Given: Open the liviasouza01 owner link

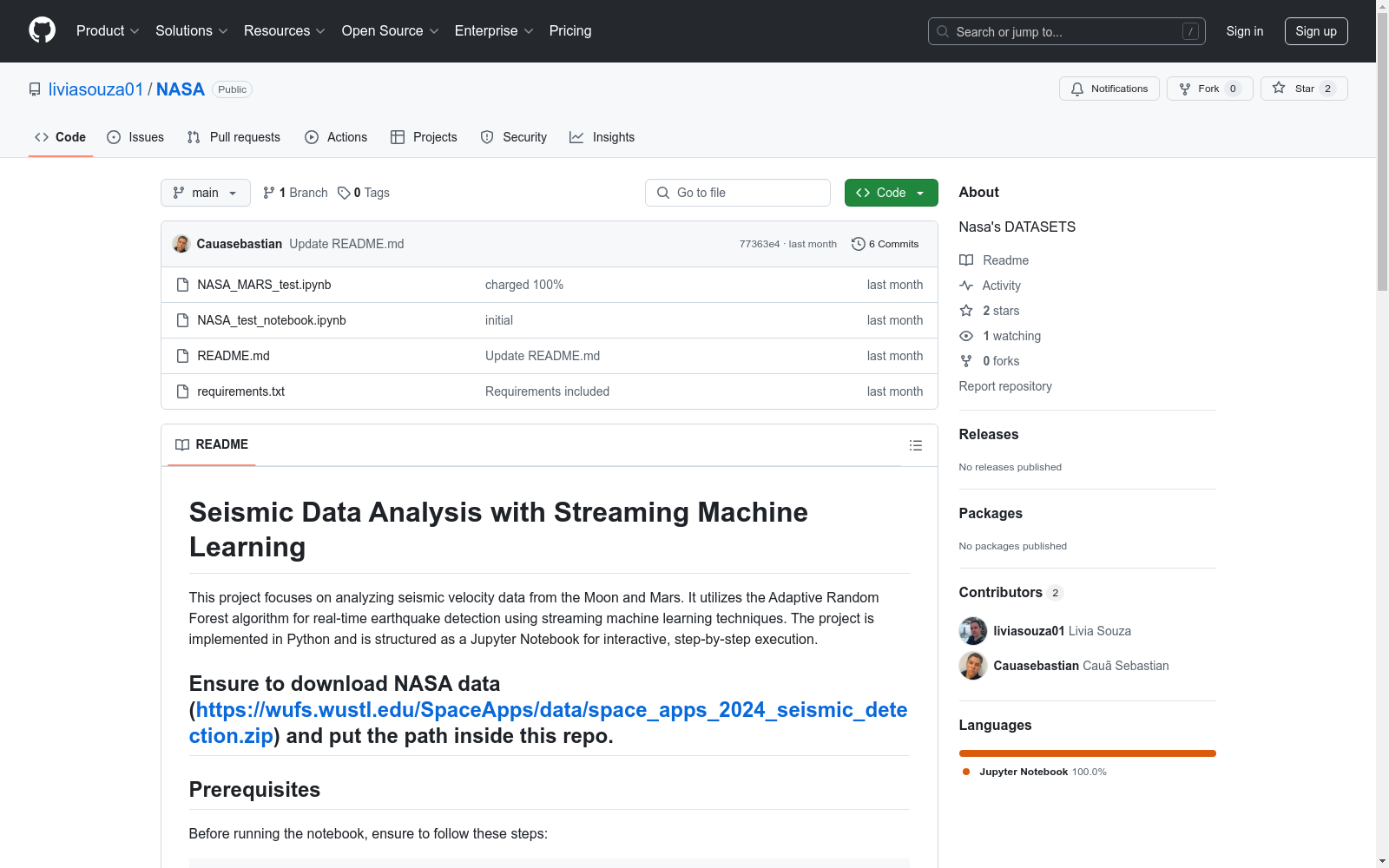Looking at the screenshot, I should (x=95, y=89).
